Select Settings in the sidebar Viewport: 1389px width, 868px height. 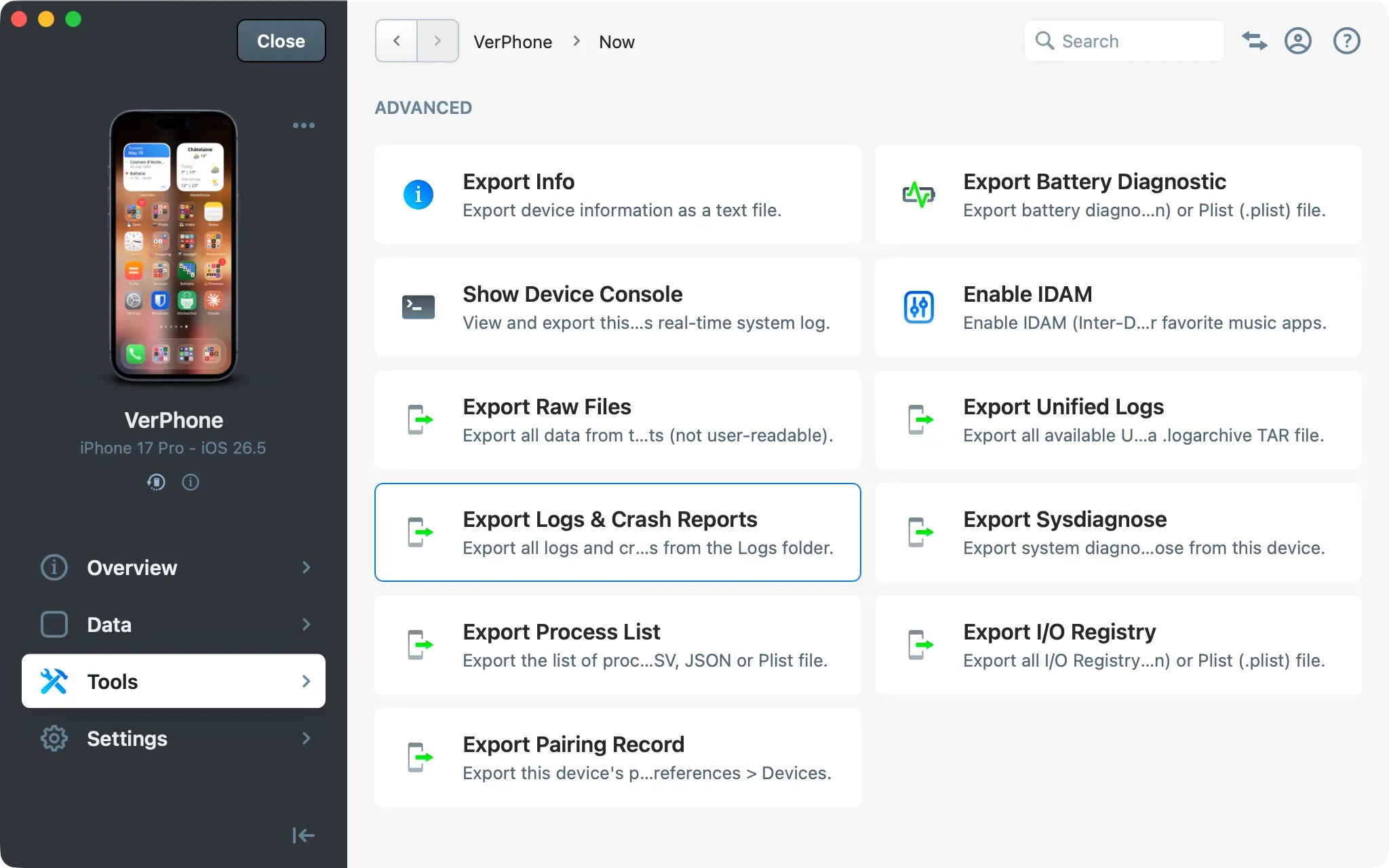[174, 738]
